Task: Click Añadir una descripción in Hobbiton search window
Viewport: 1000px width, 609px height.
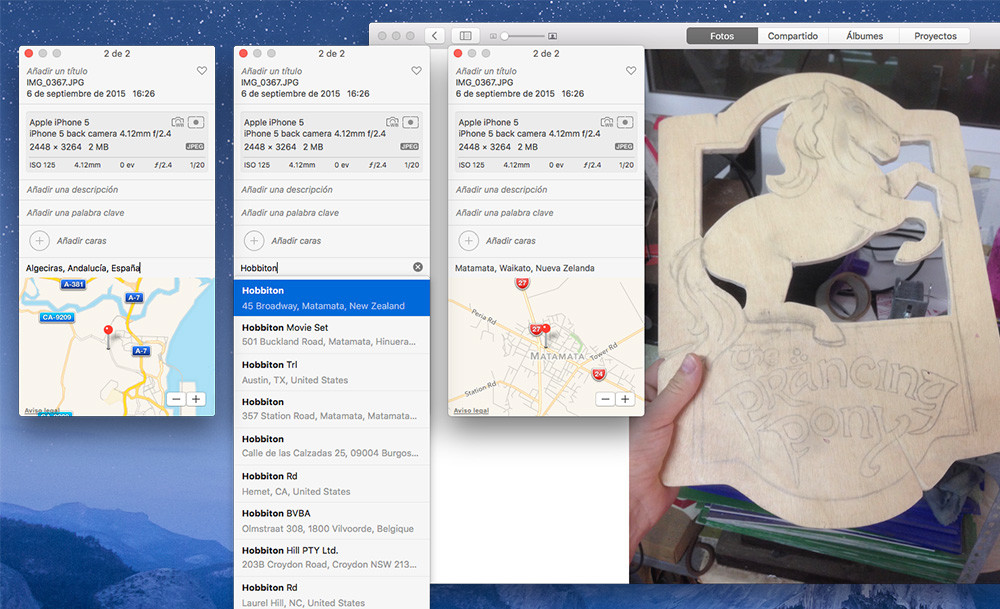Action: click(x=287, y=189)
